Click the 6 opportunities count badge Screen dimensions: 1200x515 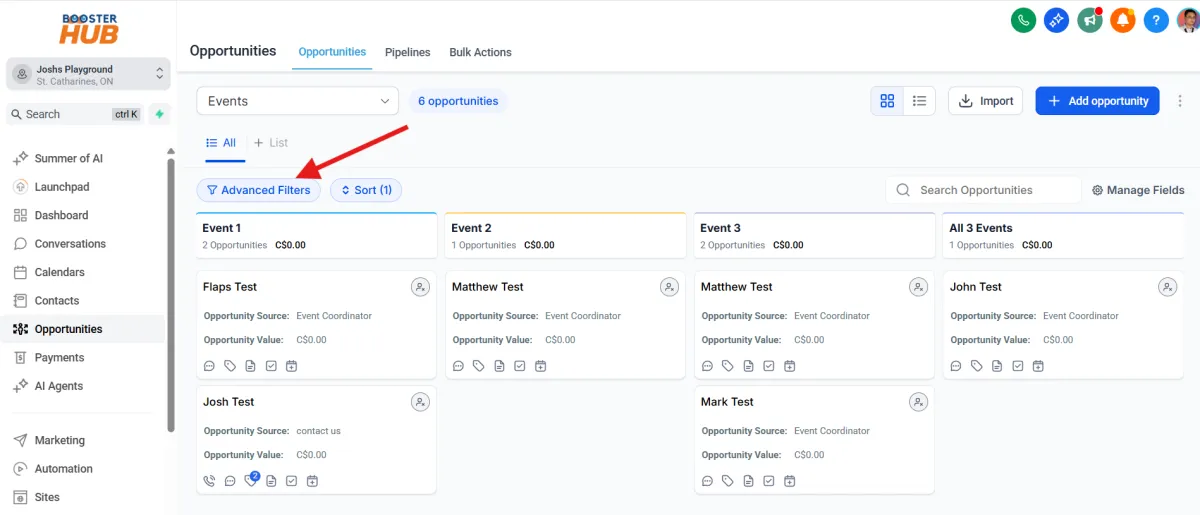458,101
